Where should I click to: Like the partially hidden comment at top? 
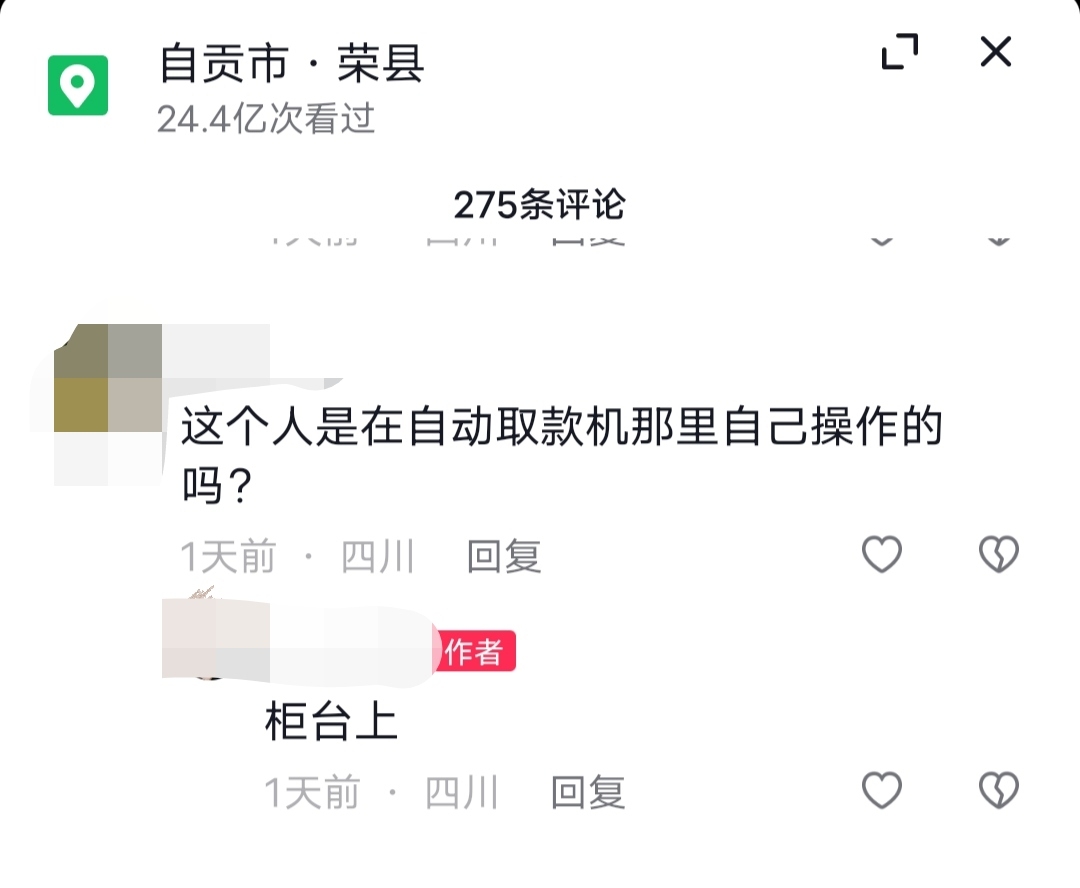click(x=882, y=240)
